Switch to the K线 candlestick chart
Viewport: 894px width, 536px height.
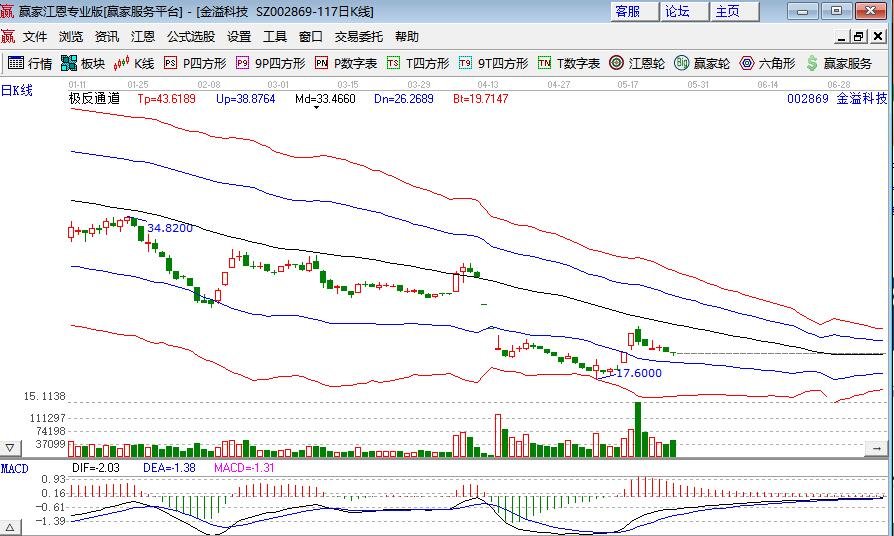click(x=134, y=63)
